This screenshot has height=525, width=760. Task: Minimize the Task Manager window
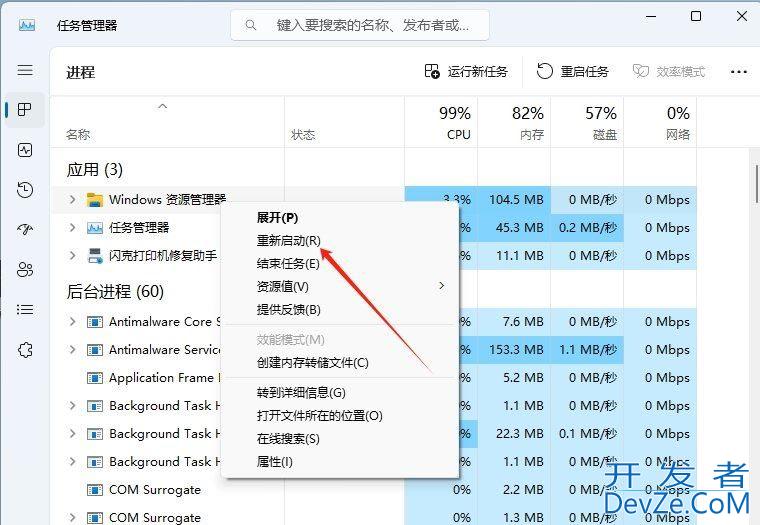(651, 16)
